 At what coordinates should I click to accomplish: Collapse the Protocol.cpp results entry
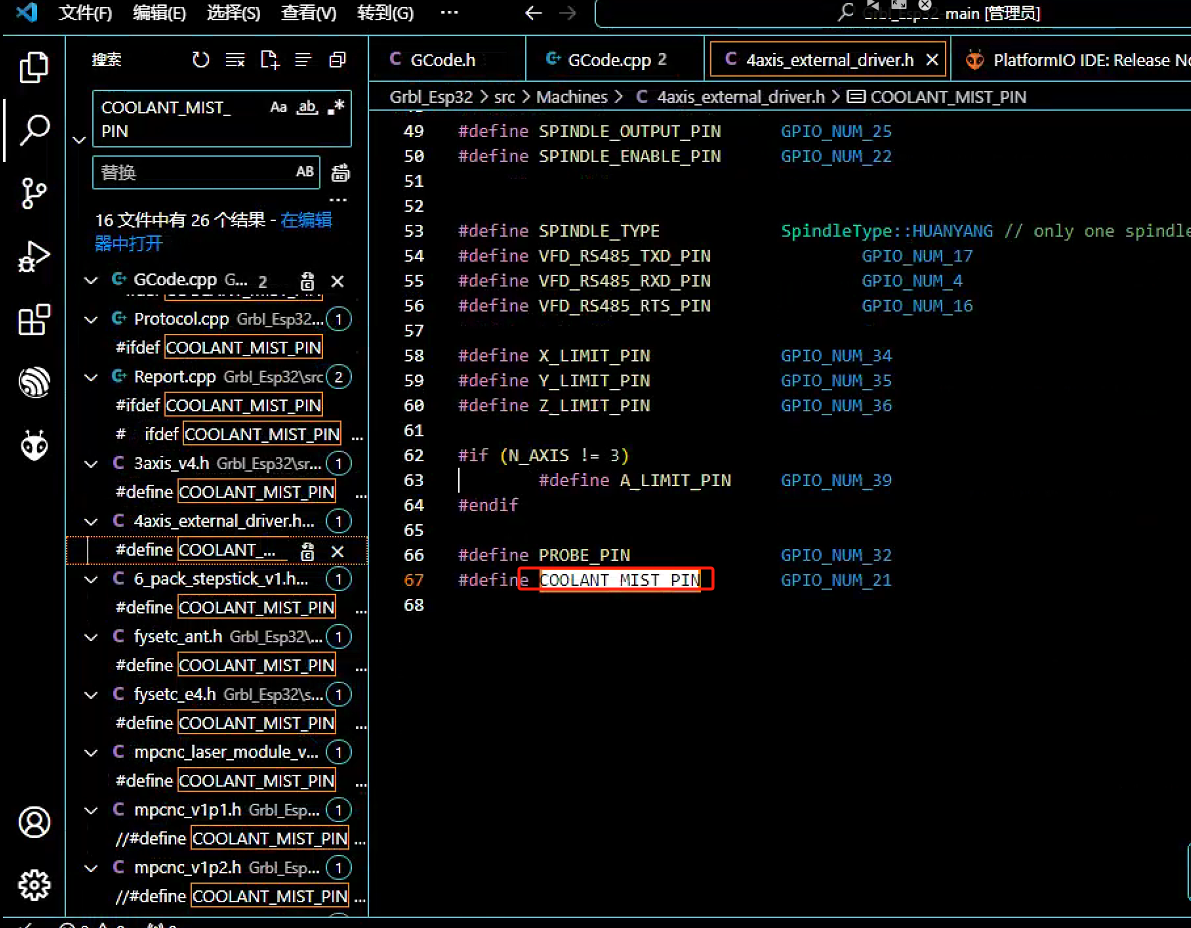tap(91, 318)
